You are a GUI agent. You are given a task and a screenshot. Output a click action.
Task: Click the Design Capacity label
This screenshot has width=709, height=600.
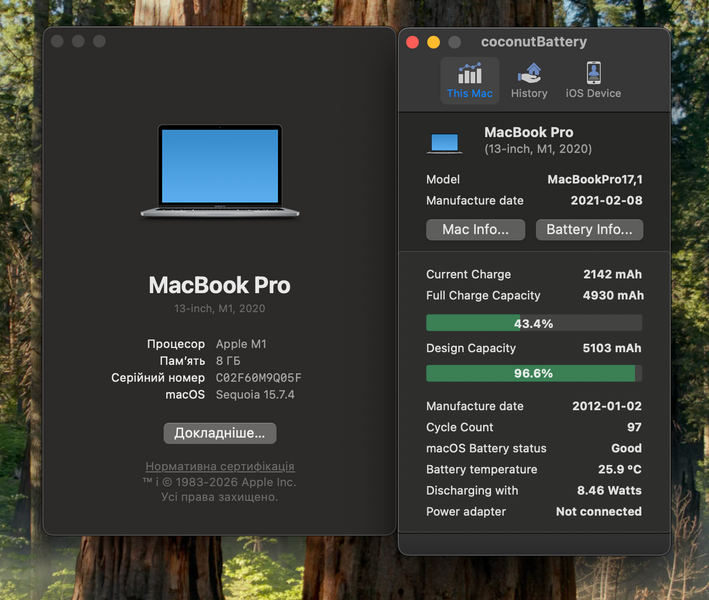471,348
